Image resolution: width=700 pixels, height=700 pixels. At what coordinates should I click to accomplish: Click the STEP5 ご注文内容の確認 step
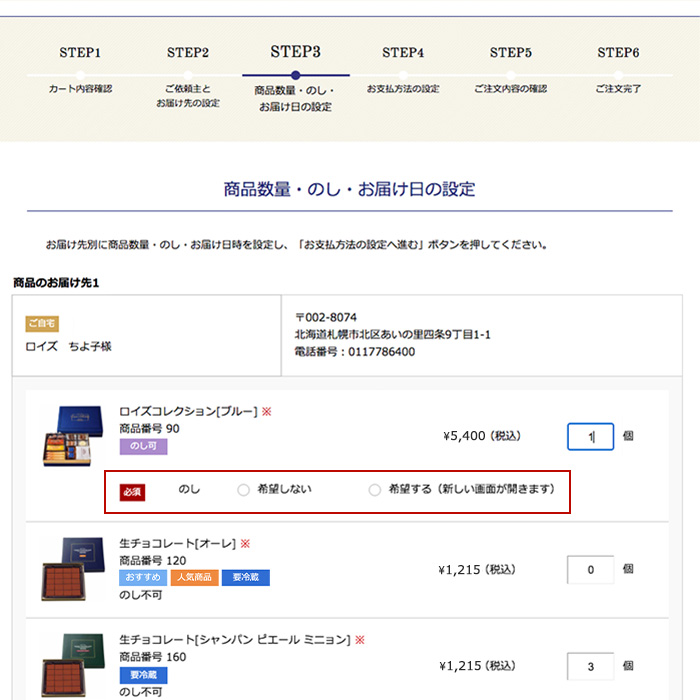click(511, 71)
